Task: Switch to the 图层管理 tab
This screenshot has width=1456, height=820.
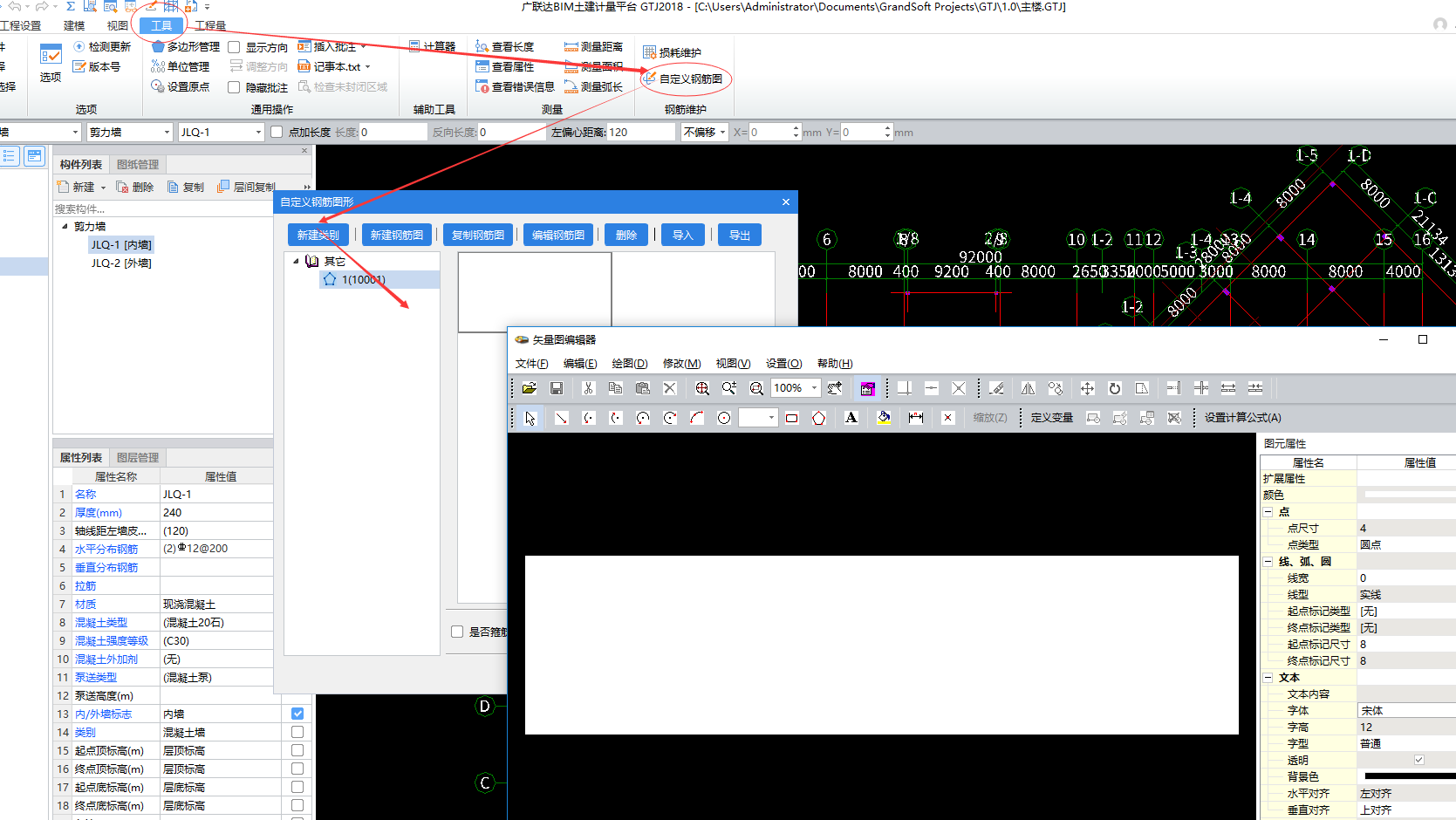Action: point(138,457)
